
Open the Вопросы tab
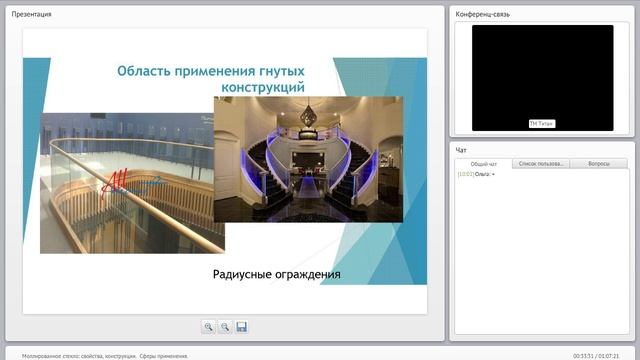click(x=599, y=164)
